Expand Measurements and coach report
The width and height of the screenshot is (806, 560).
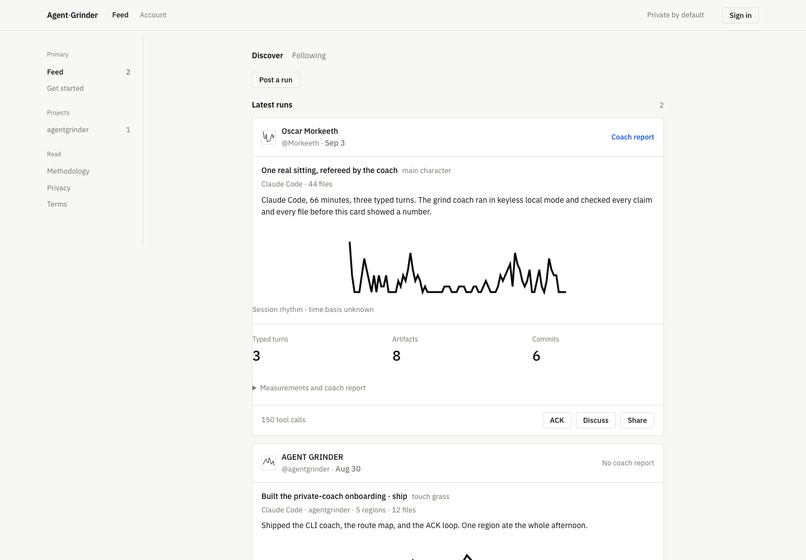pyautogui.click(x=309, y=388)
